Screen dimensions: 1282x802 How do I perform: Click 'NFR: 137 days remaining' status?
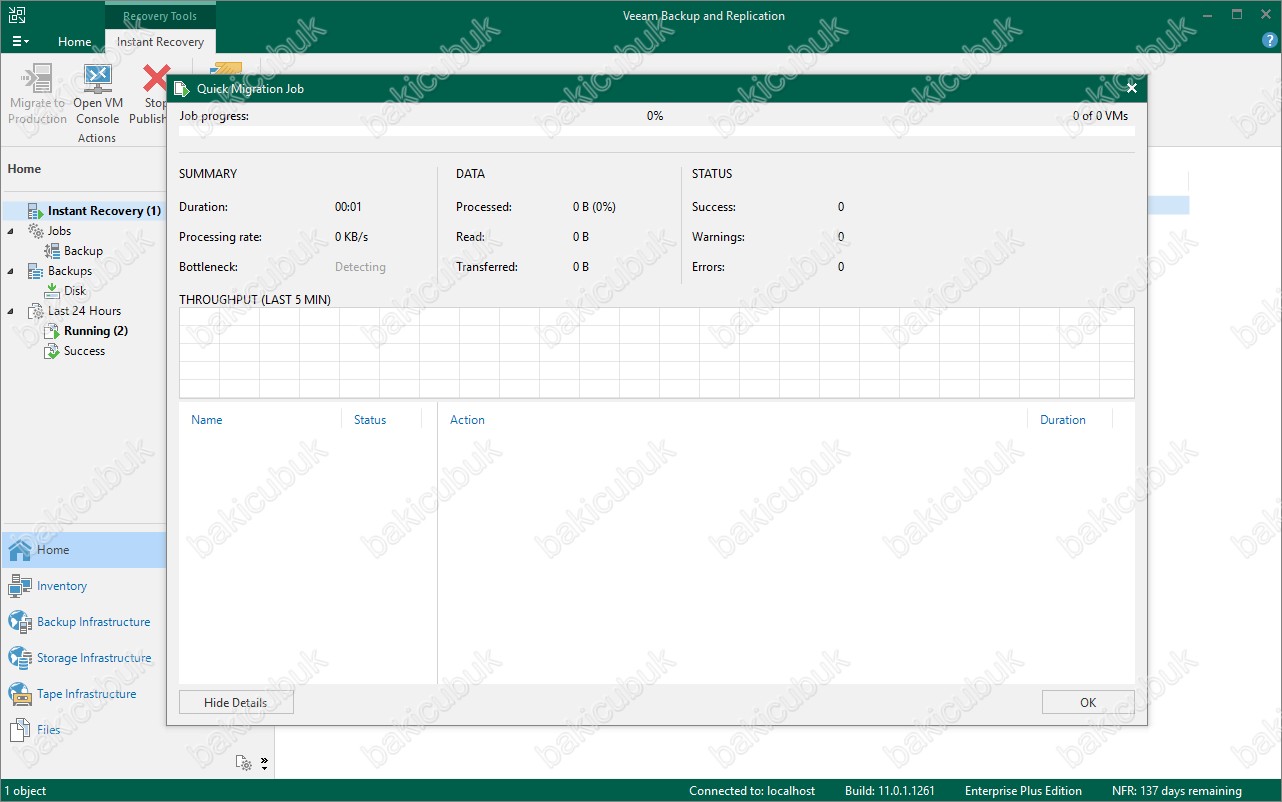[x=1177, y=791]
